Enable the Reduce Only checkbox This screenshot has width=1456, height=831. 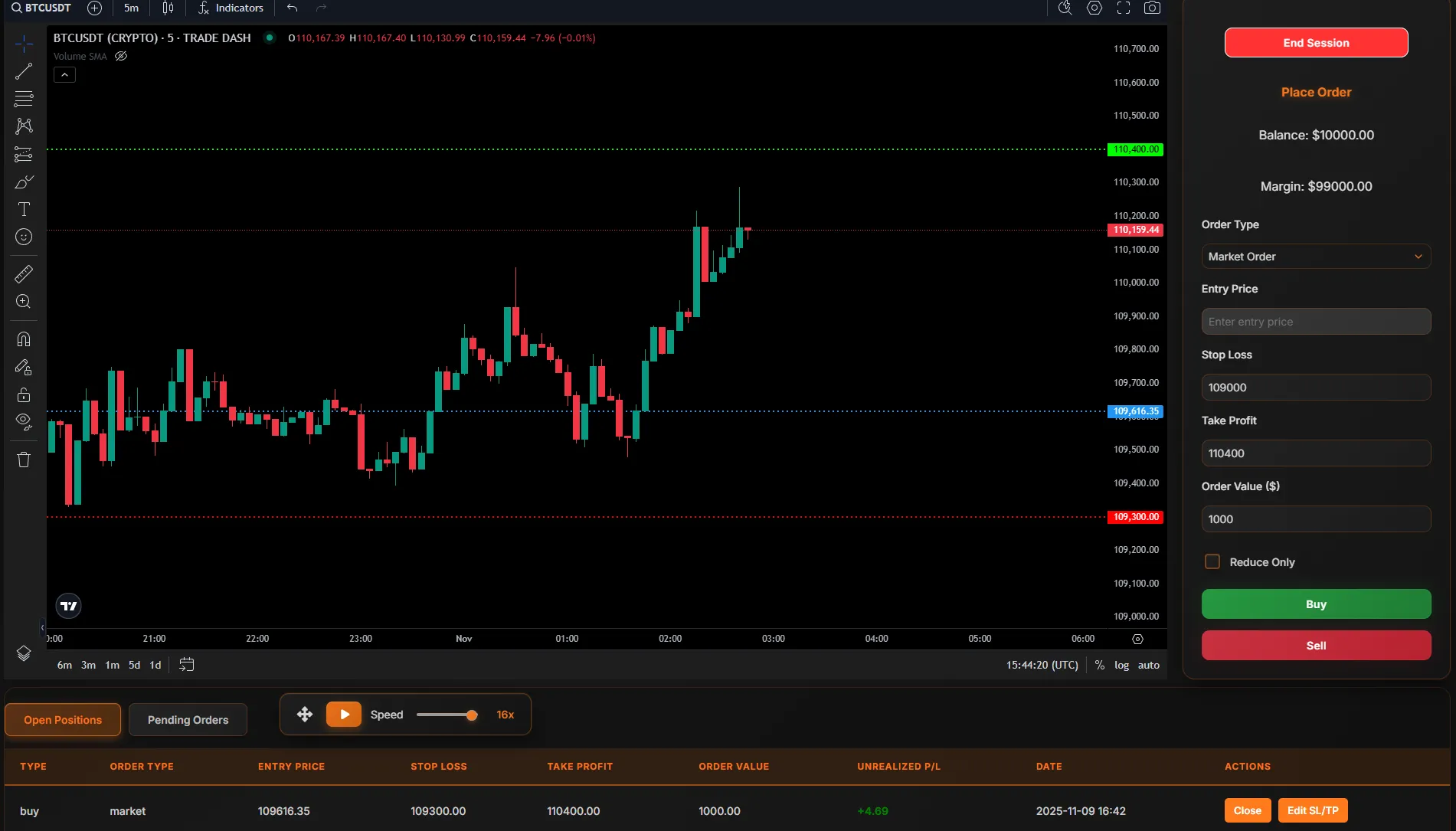tap(1212, 561)
